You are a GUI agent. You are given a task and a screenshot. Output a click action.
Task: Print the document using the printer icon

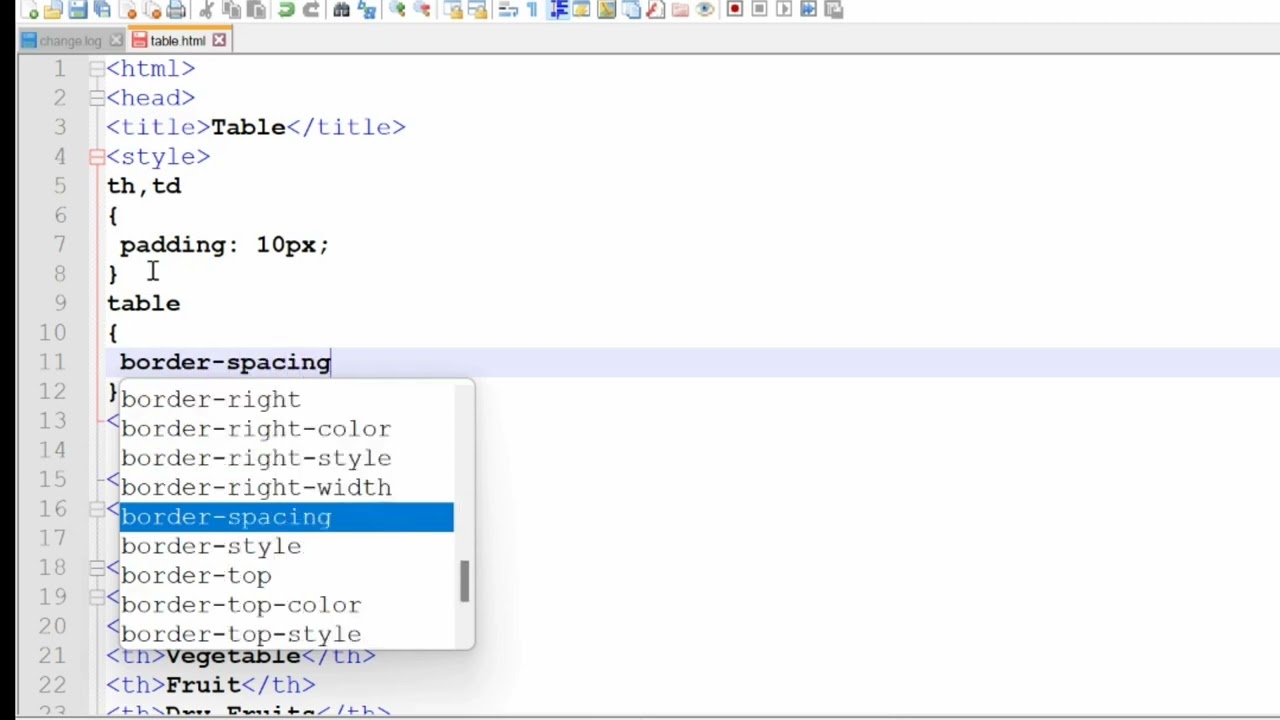tap(176, 10)
